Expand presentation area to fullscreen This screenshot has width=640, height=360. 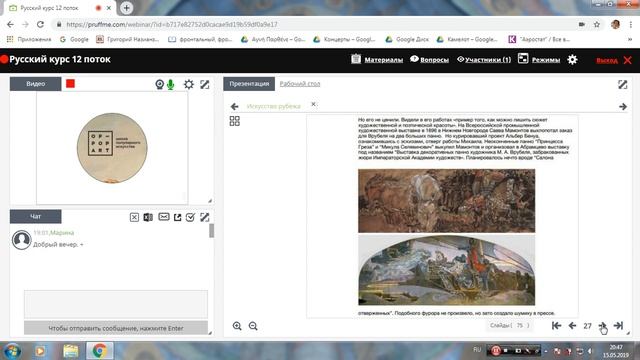622,84
